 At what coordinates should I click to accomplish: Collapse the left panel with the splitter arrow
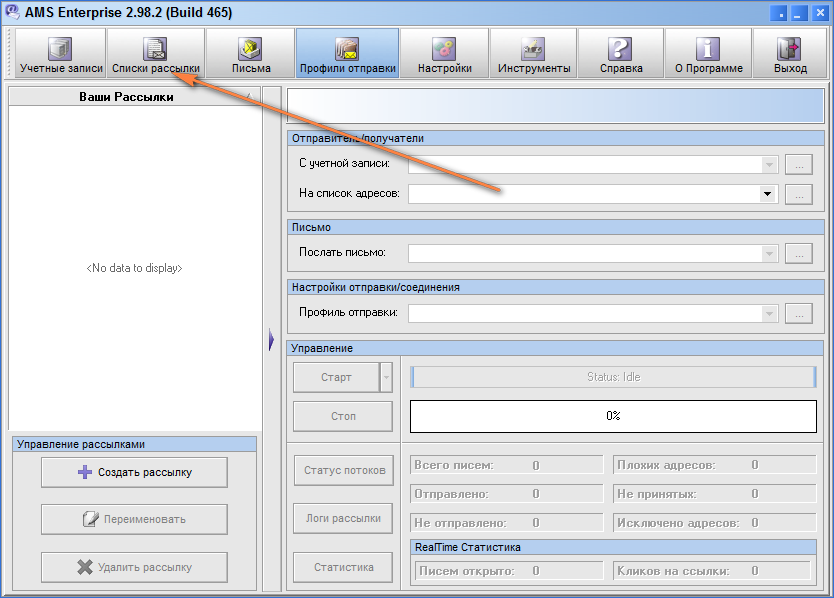click(271, 339)
